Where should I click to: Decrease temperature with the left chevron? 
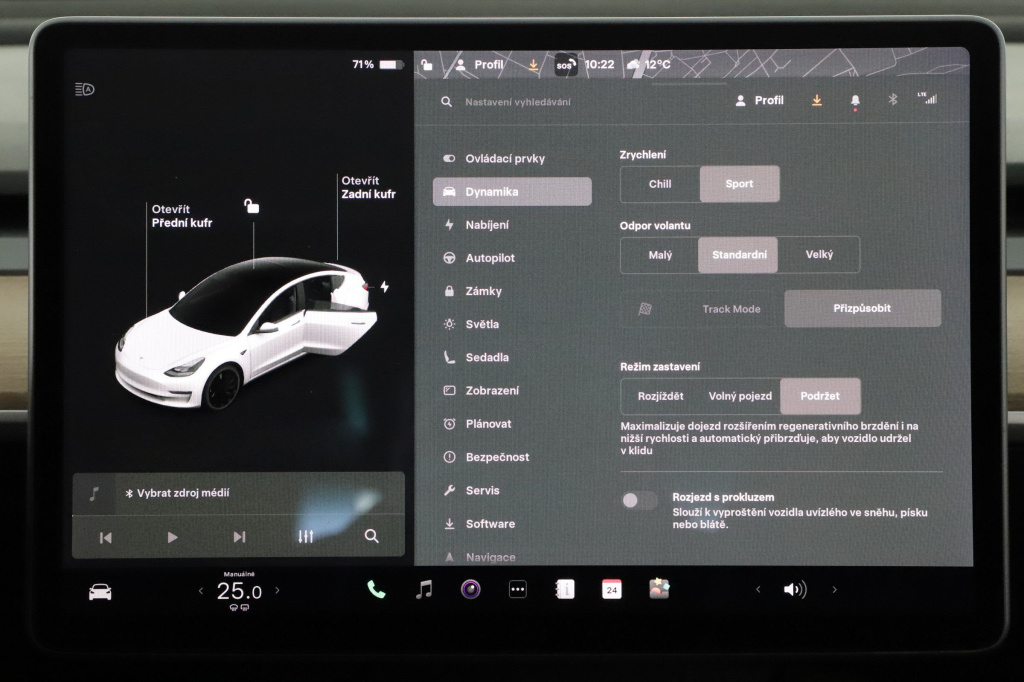(200, 591)
